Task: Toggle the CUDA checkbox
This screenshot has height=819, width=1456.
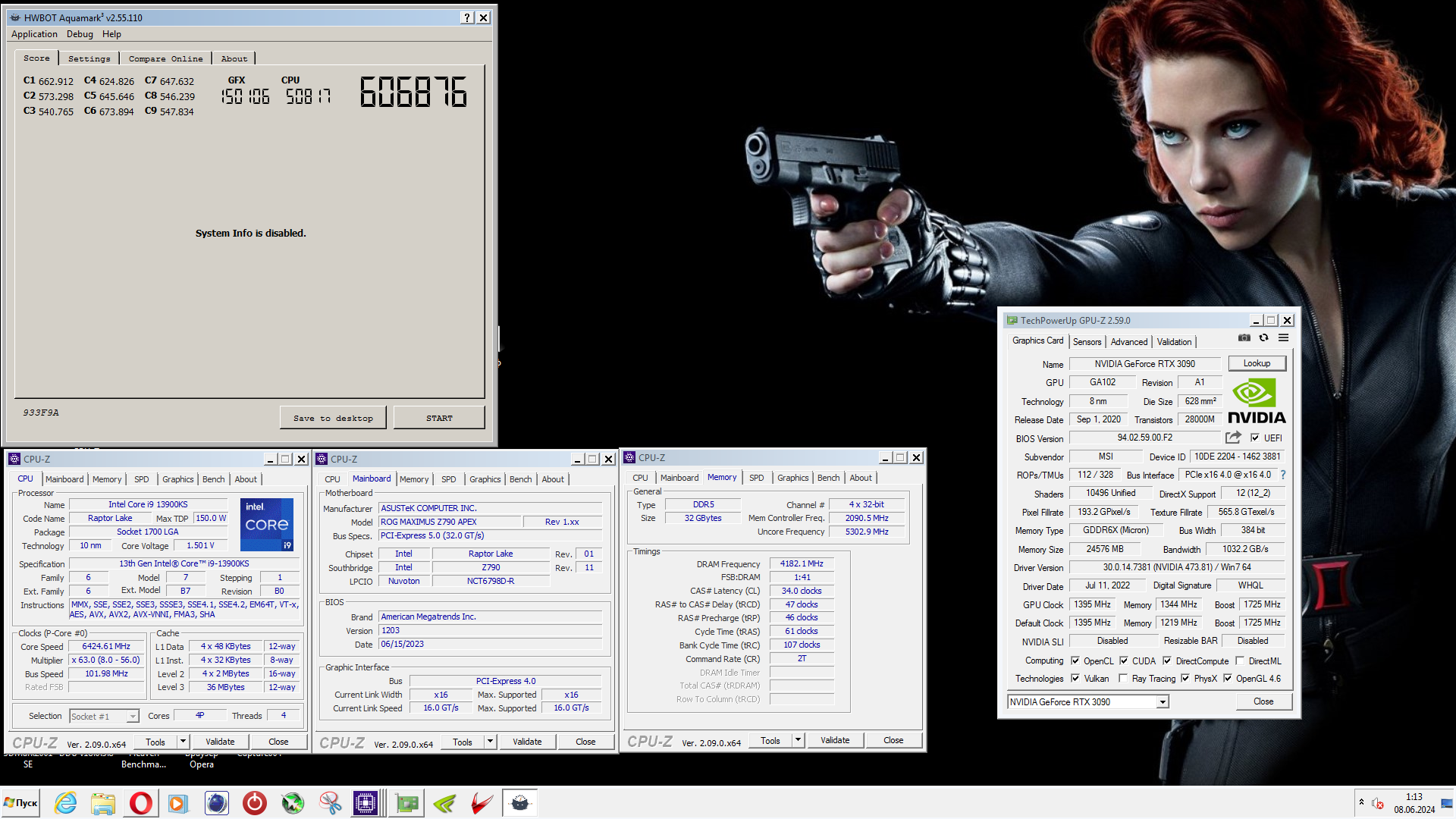Action: coord(1124,661)
